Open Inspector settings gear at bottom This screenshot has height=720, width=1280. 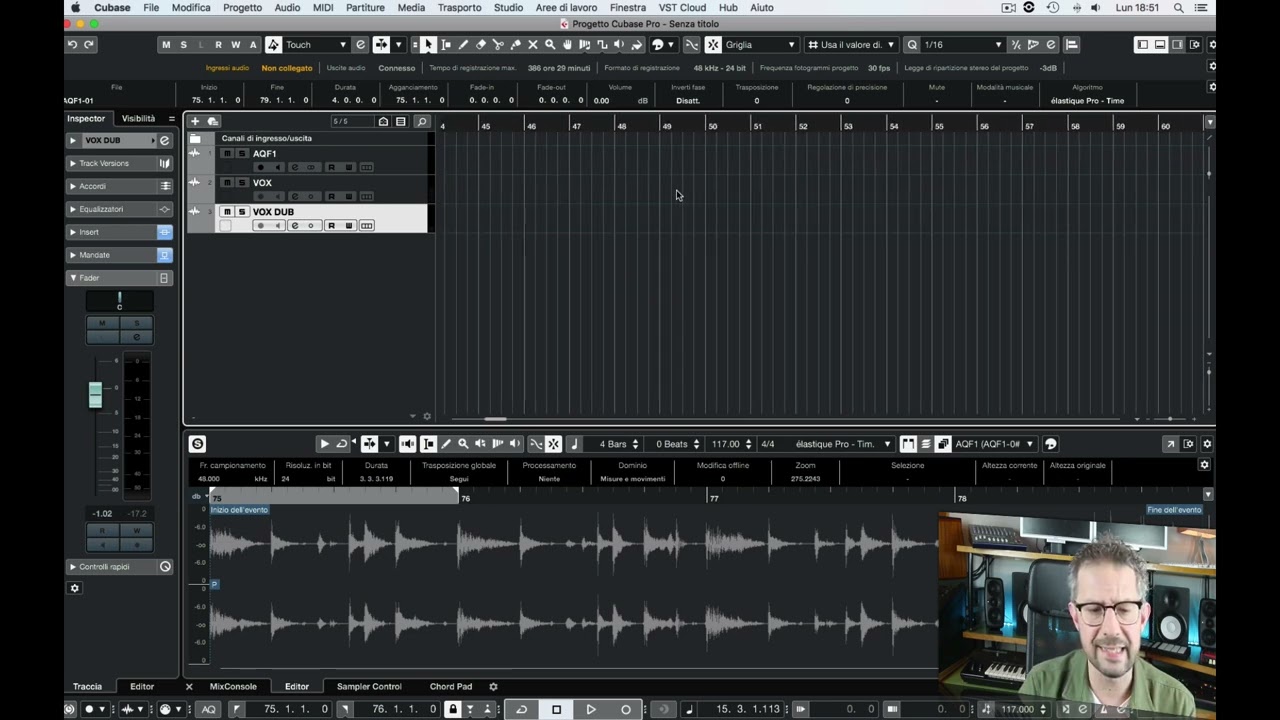point(74,588)
